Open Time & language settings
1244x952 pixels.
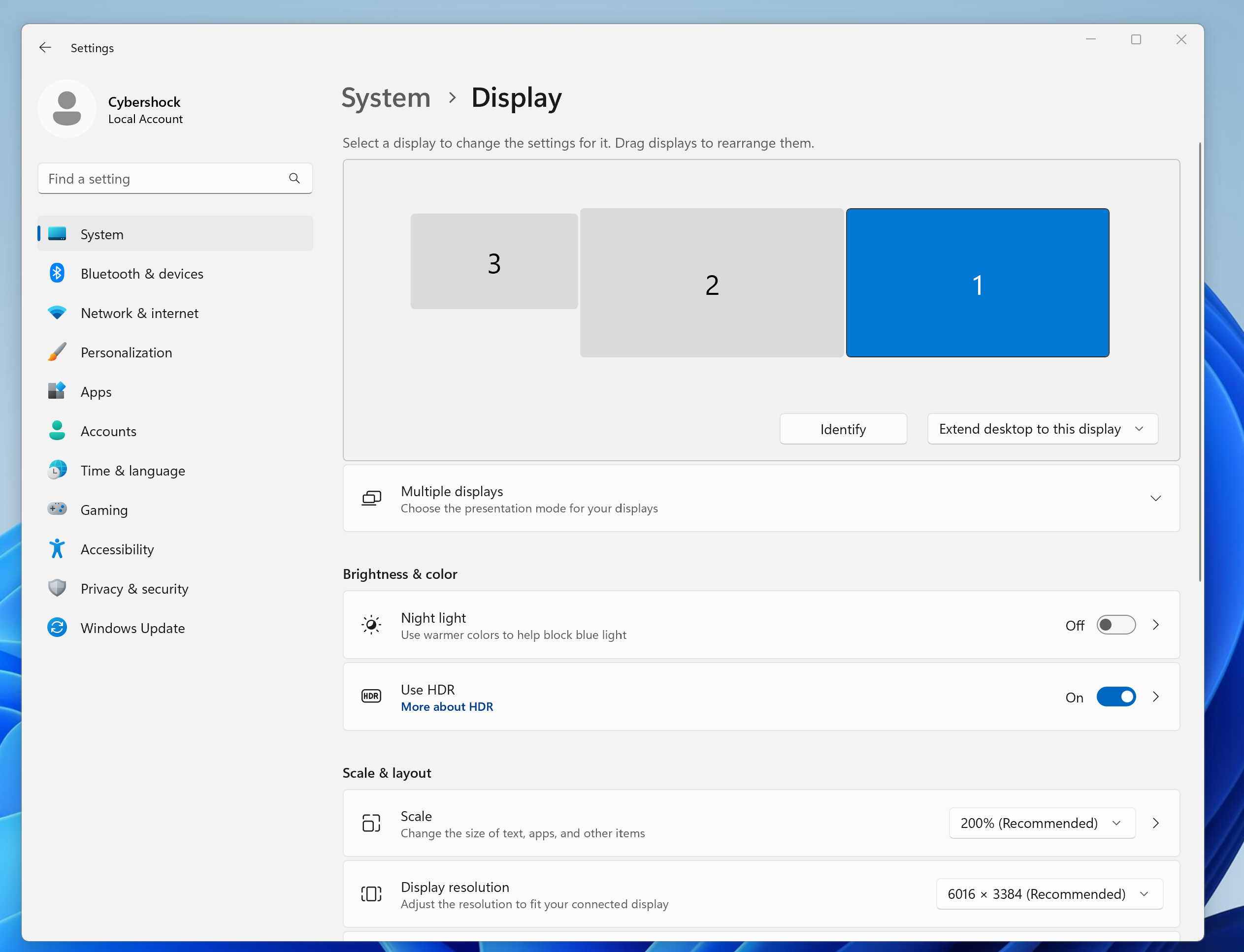(175, 470)
